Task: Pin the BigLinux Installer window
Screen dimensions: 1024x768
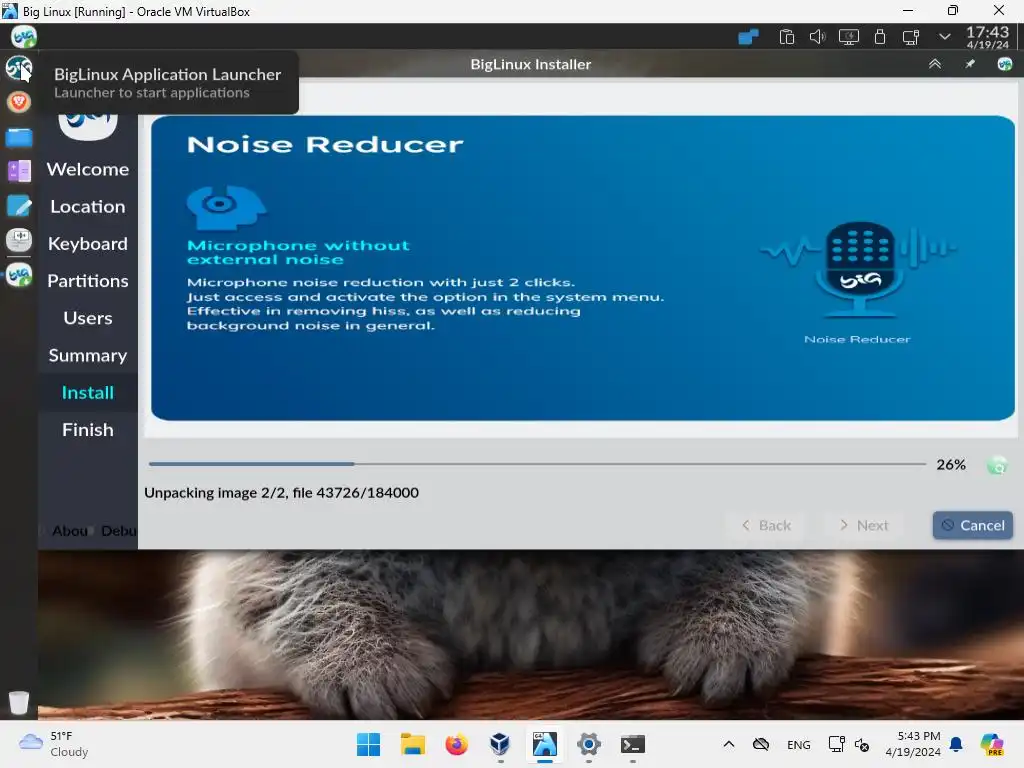Action: [970, 64]
